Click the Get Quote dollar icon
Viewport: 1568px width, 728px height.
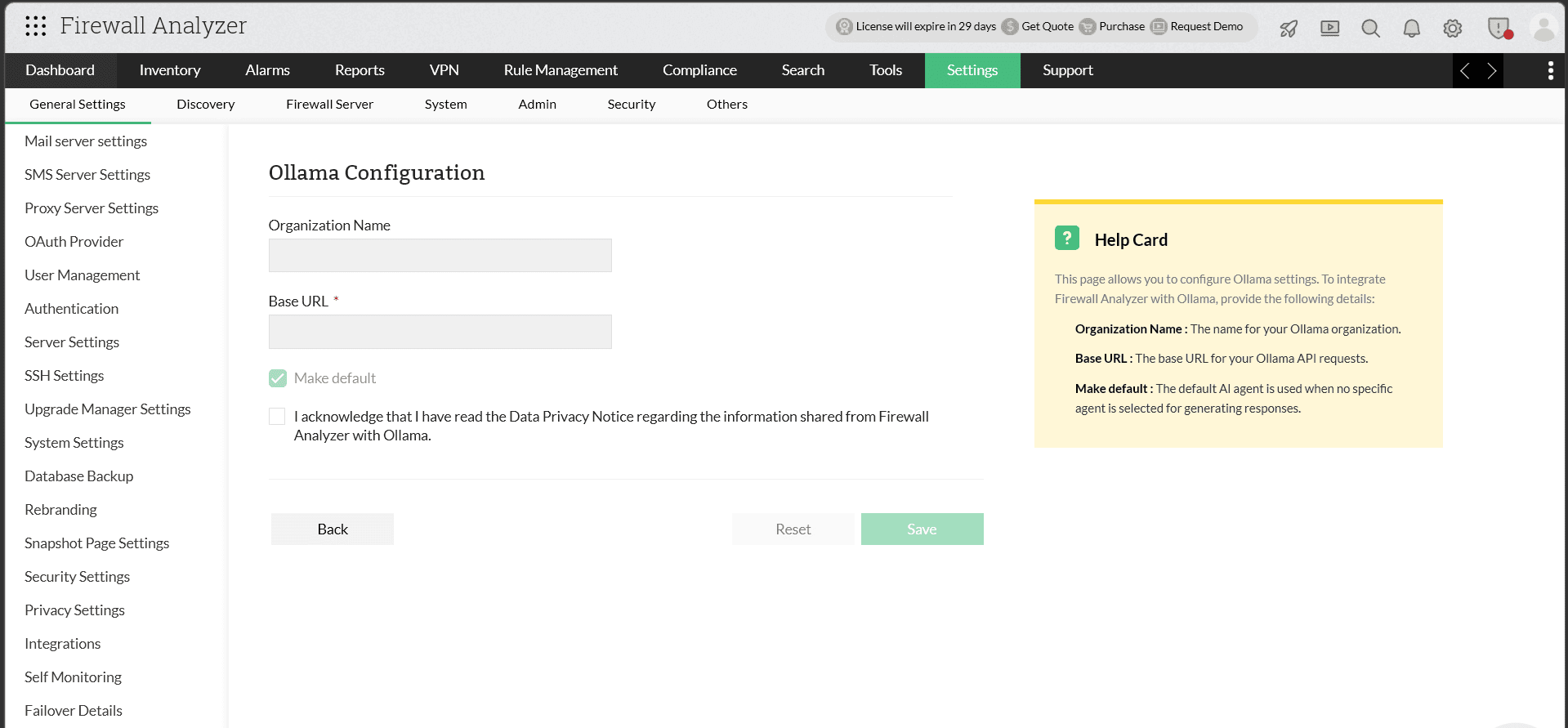pyautogui.click(x=1010, y=27)
